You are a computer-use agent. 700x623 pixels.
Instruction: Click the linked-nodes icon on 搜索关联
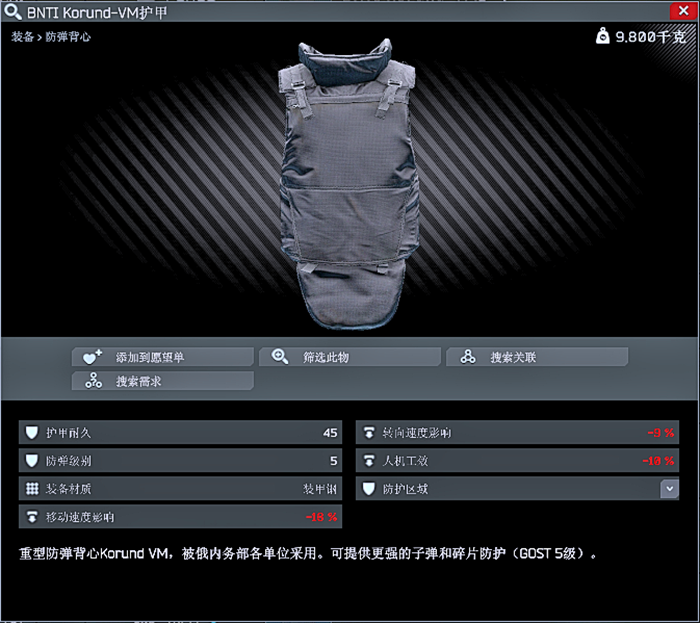(467, 357)
